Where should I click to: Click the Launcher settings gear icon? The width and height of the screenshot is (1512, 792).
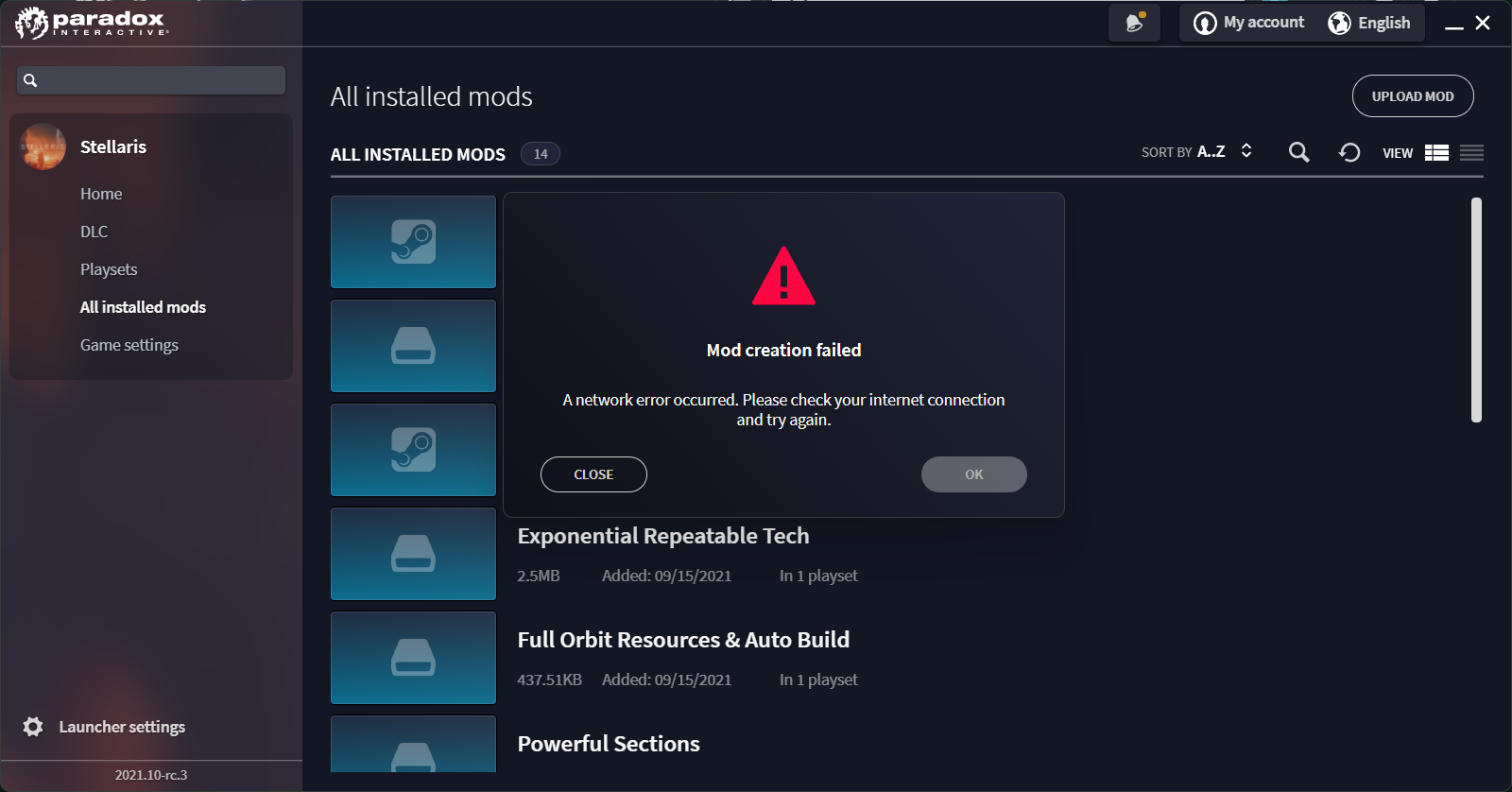(x=33, y=727)
